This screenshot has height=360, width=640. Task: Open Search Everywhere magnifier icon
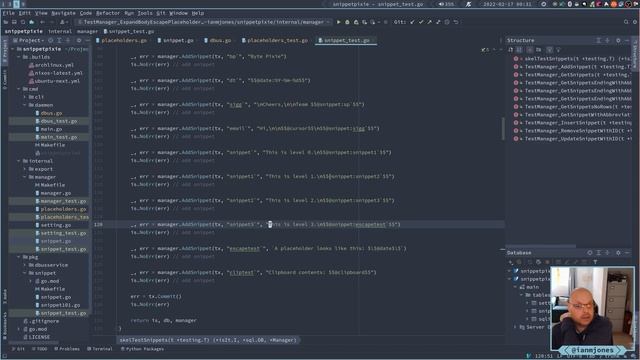click(626, 22)
